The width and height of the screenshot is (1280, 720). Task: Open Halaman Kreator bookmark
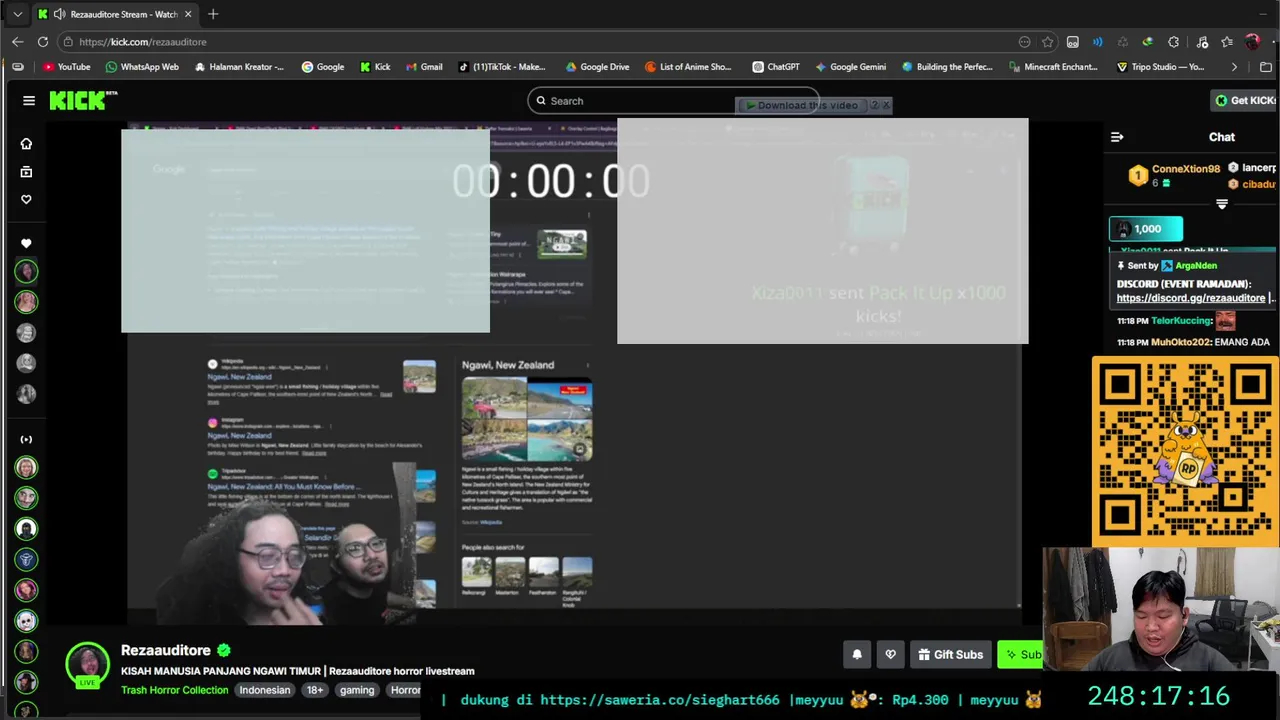pos(239,67)
